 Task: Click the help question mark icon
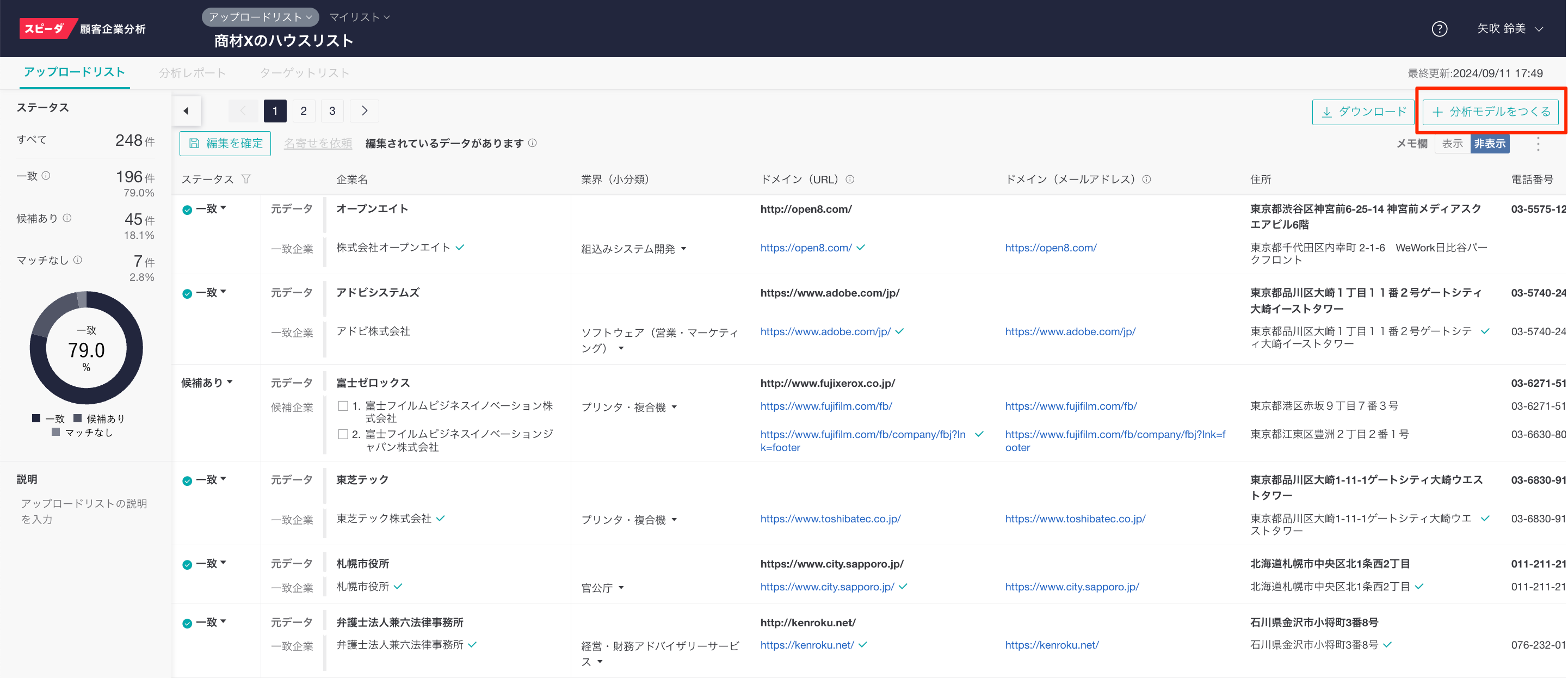[1439, 29]
